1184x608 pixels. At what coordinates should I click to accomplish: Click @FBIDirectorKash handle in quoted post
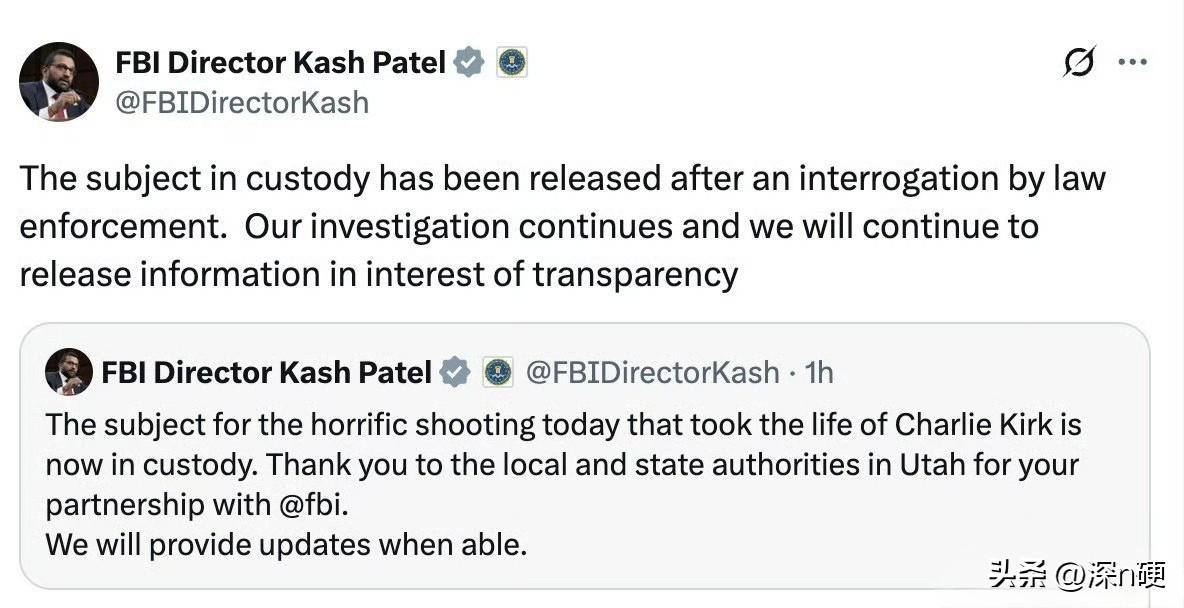[652, 372]
